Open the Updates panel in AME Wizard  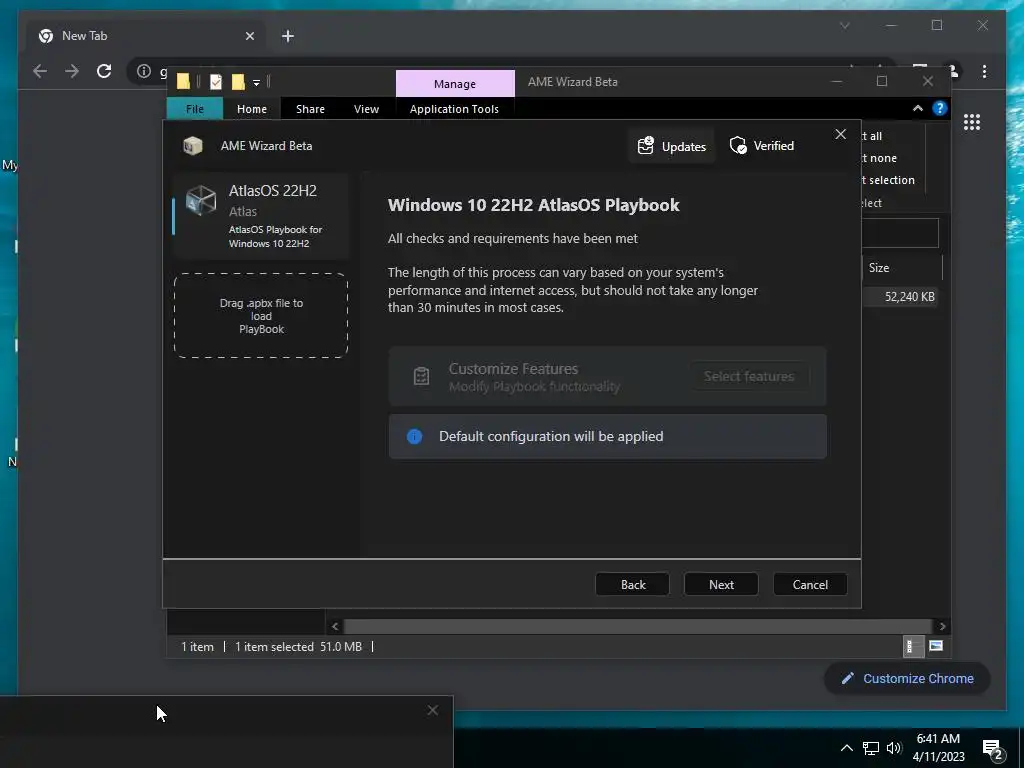click(672, 146)
